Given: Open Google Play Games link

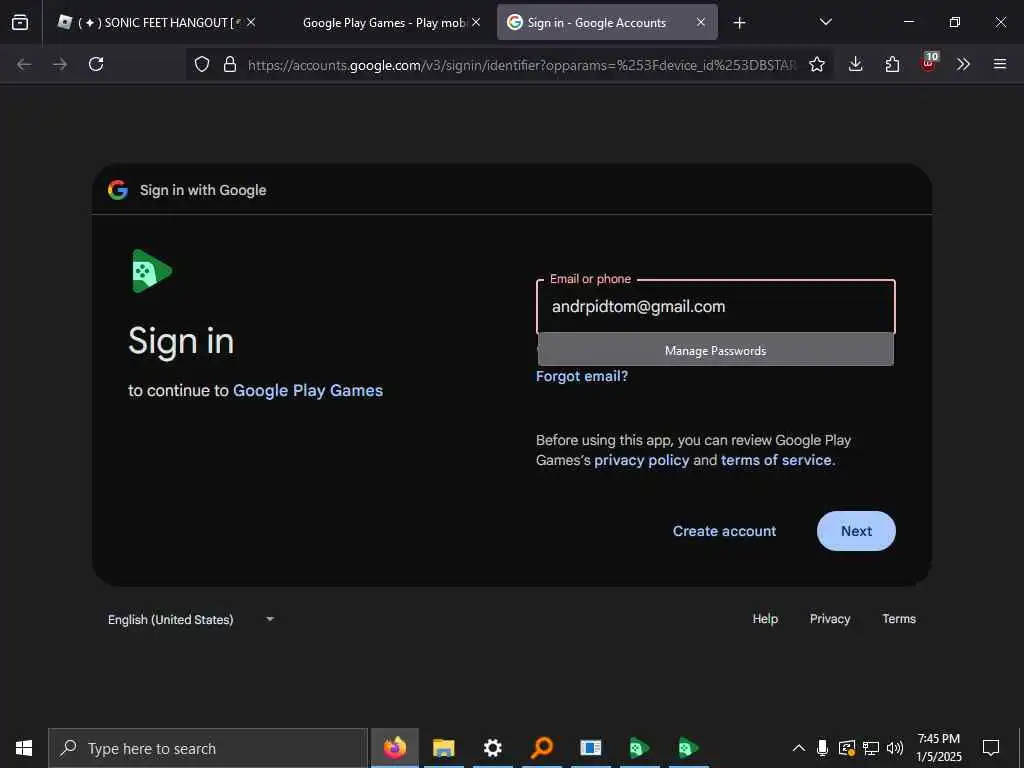Looking at the screenshot, I should tap(308, 391).
